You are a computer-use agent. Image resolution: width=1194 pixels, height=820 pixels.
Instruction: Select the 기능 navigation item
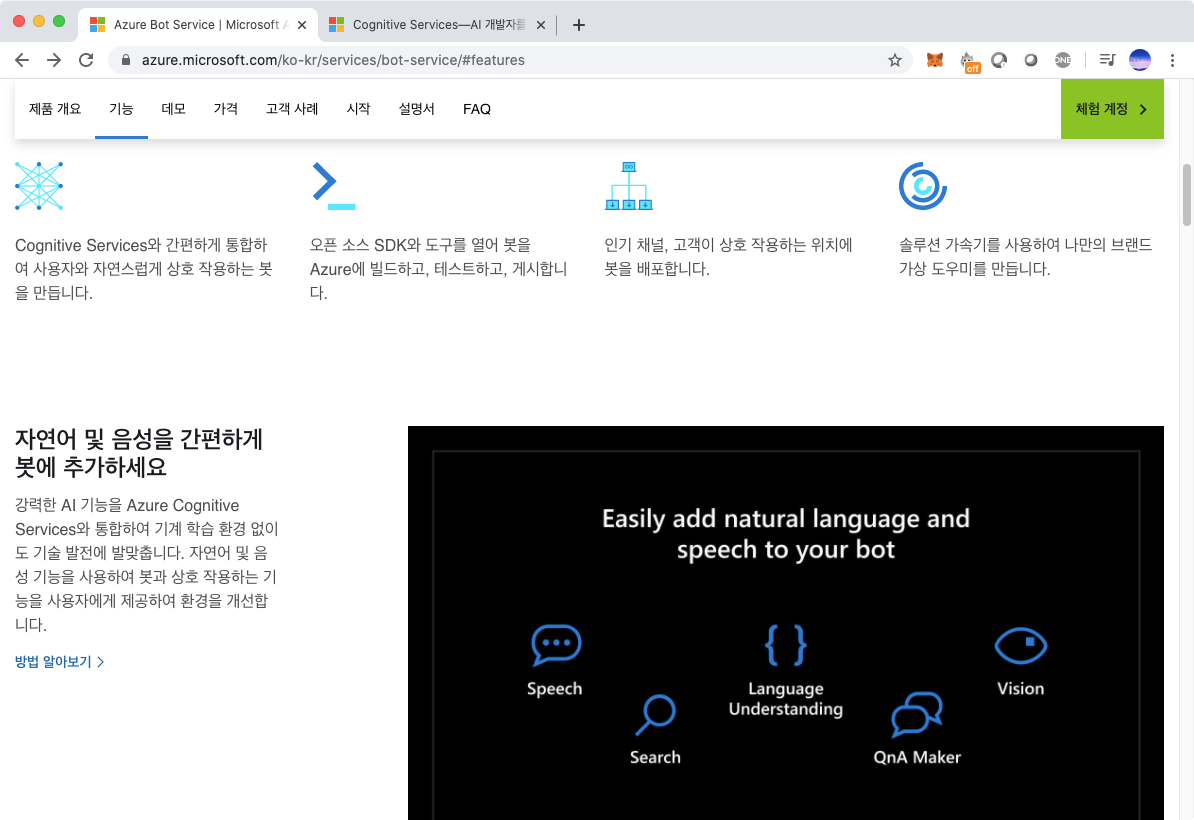pyautogui.click(x=121, y=109)
